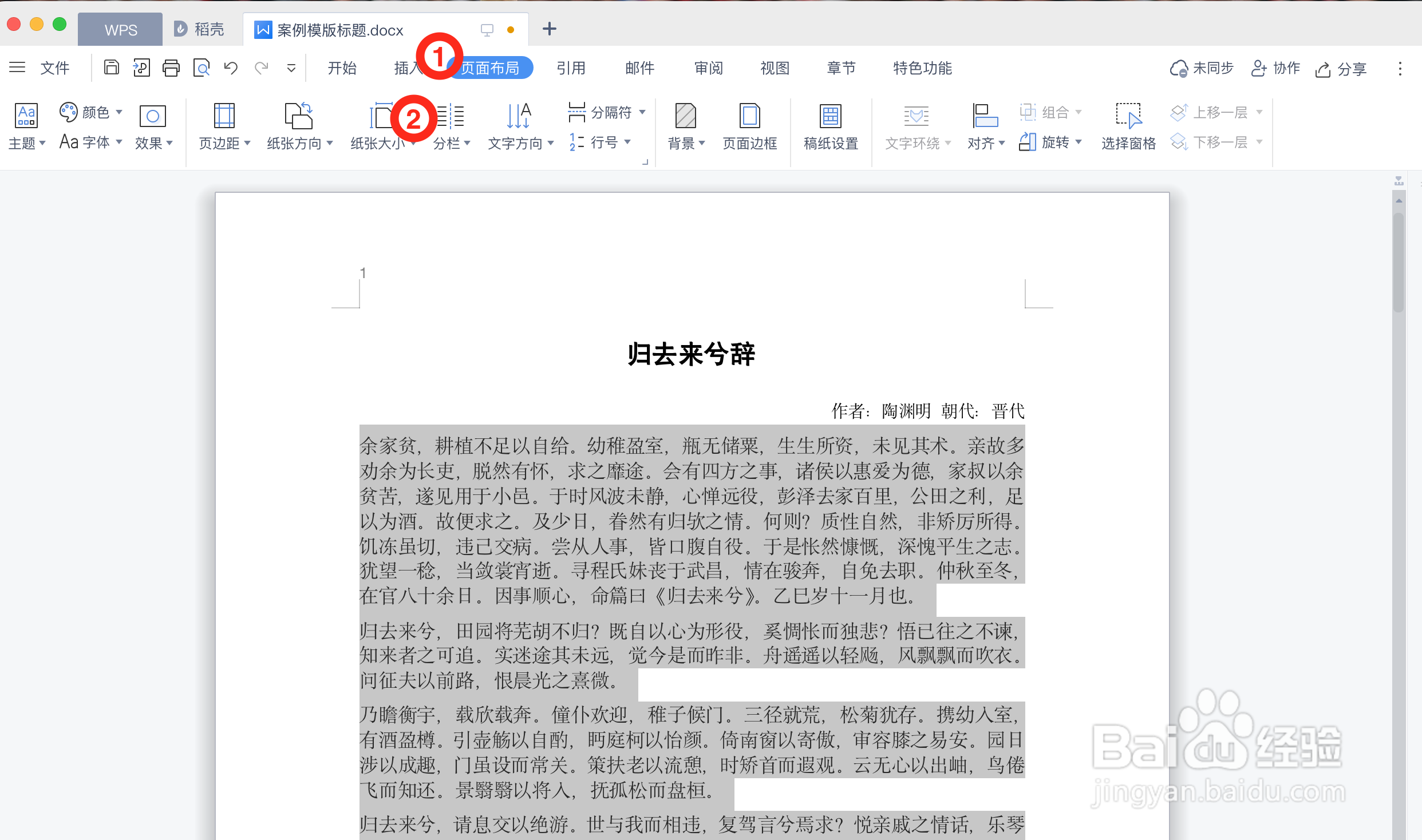The width and height of the screenshot is (1422, 840).
Task: Click the 分享 share button
Action: tap(1341, 69)
